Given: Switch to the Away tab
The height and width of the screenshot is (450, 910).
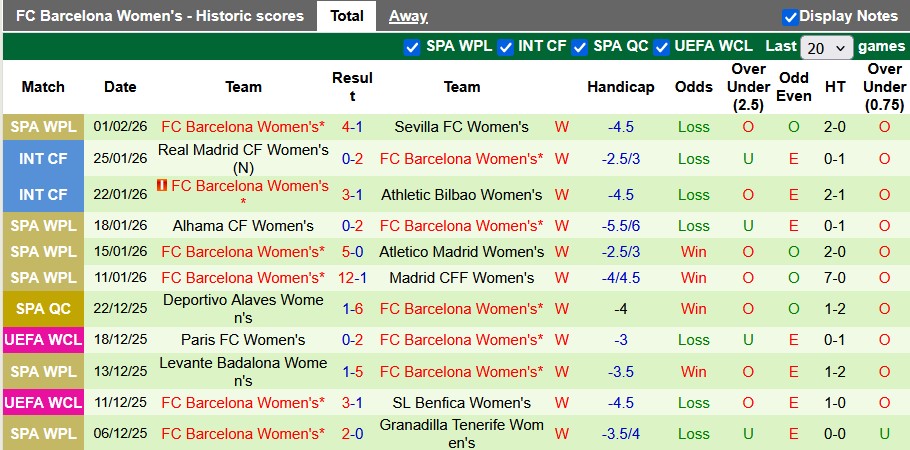Looking at the screenshot, I should click(x=408, y=16).
